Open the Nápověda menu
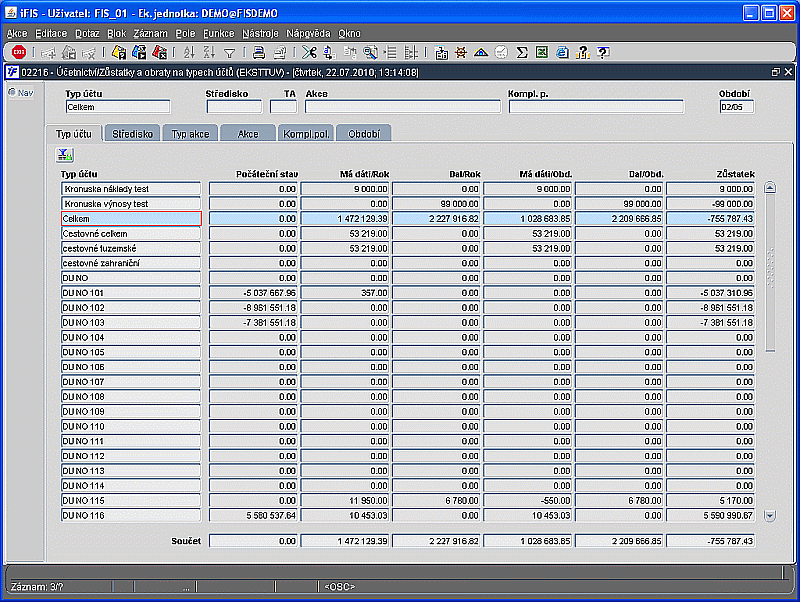800x602 pixels. point(308,34)
